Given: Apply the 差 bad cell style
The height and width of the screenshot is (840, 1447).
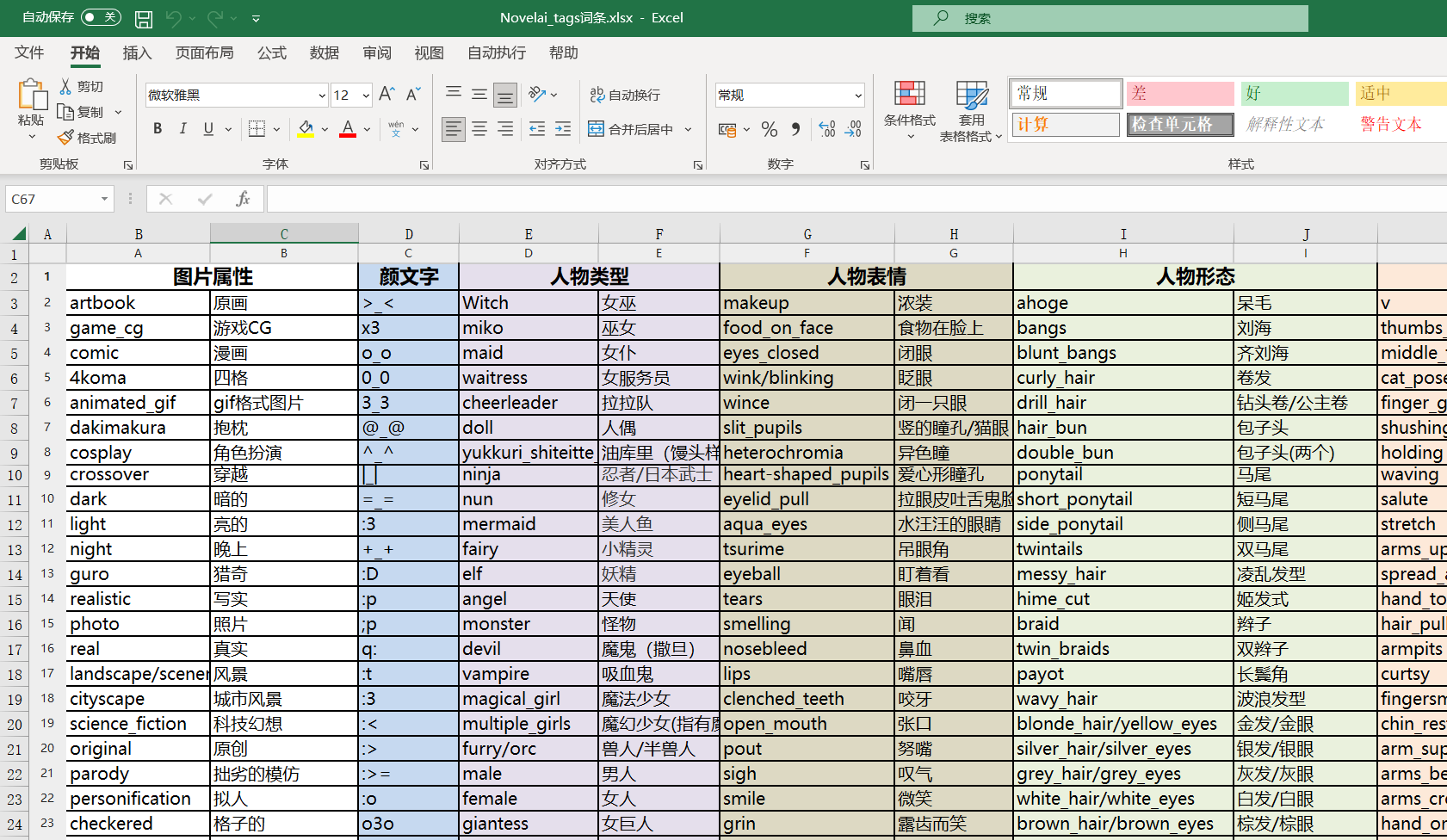Looking at the screenshot, I should point(1180,93).
